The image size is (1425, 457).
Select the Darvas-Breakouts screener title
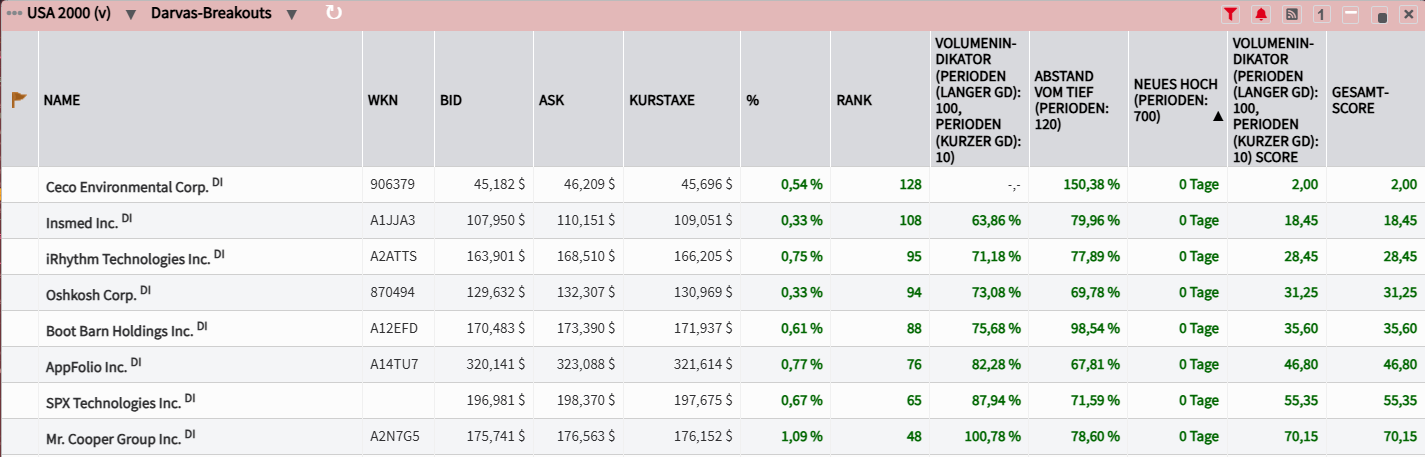211,13
